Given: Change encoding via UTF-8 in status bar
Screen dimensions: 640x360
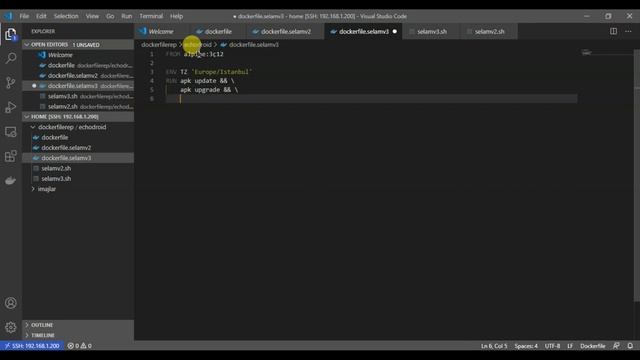Looking at the screenshot, I should click(x=552, y=346).
